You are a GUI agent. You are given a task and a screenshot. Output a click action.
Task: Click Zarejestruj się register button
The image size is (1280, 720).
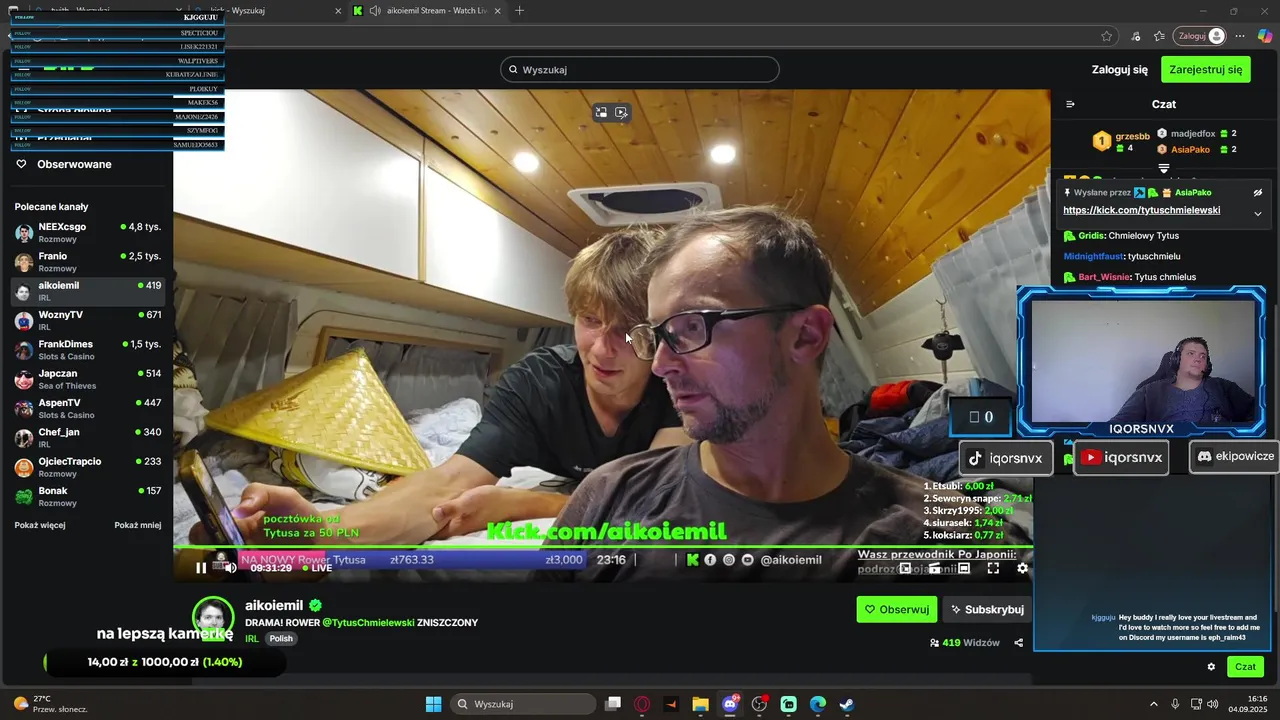[x=1206, y=70]
